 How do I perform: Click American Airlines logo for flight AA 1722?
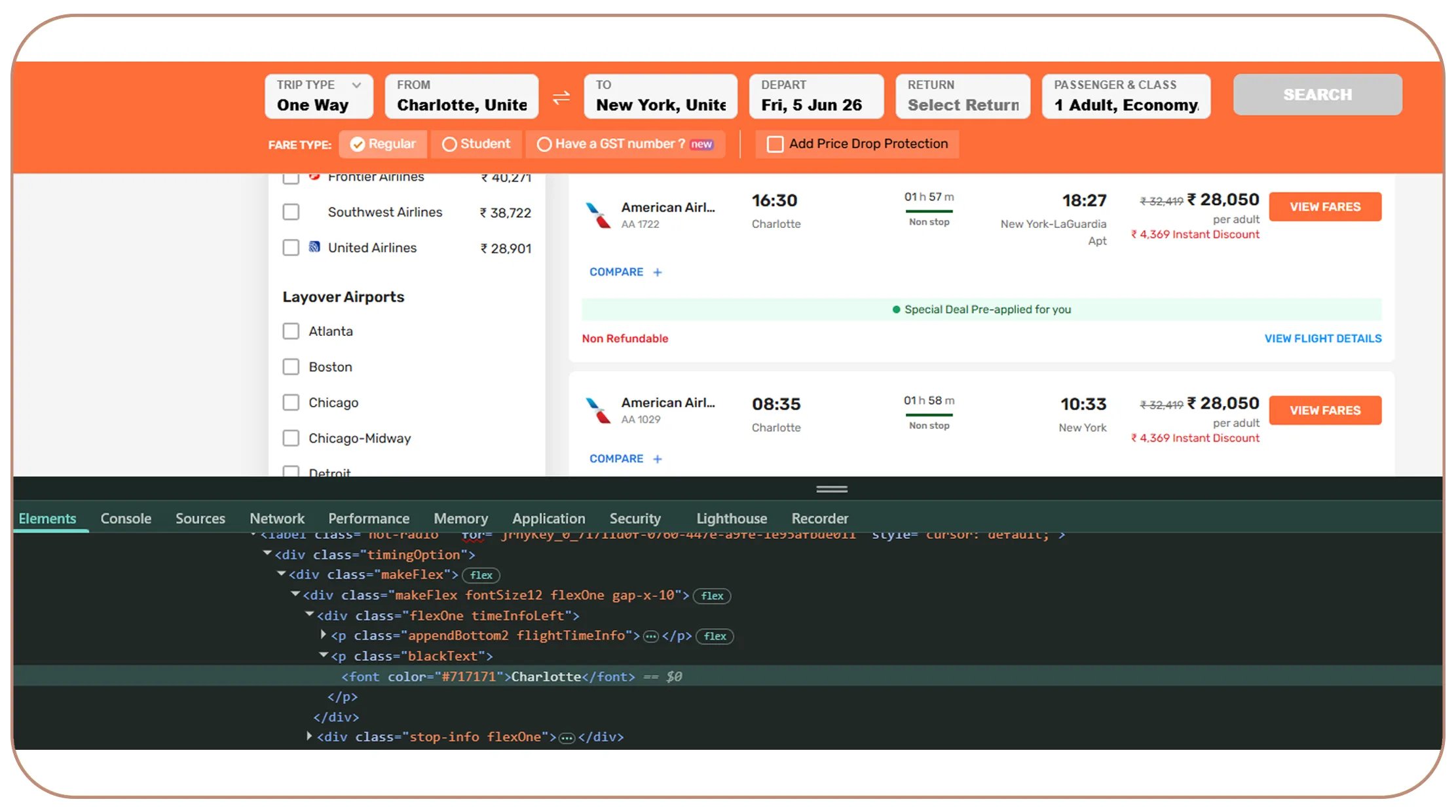597,215
